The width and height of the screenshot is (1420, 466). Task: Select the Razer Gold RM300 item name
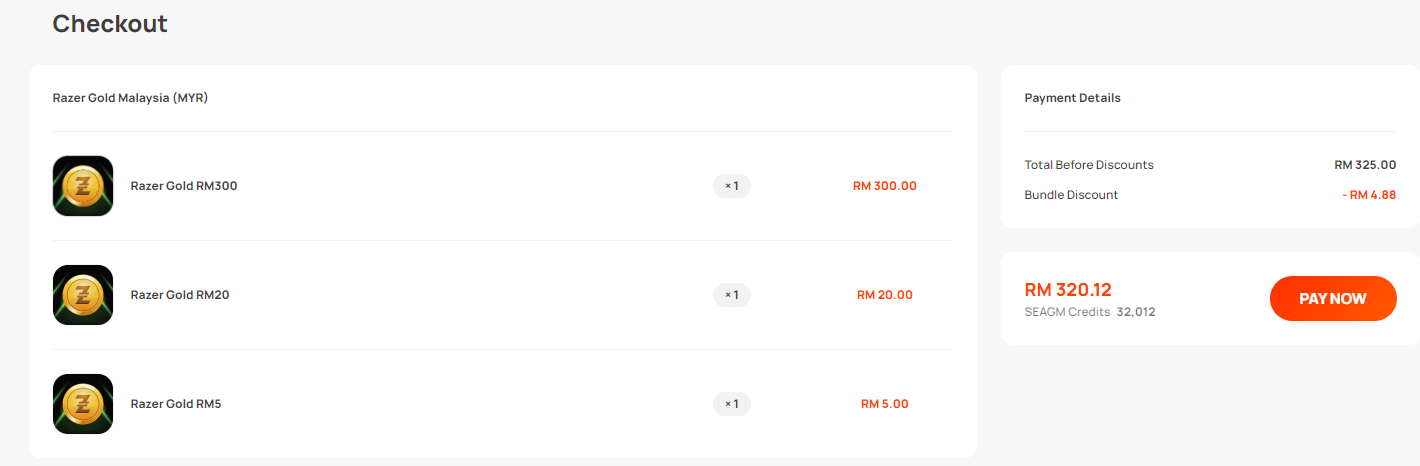tap(184, 186)
